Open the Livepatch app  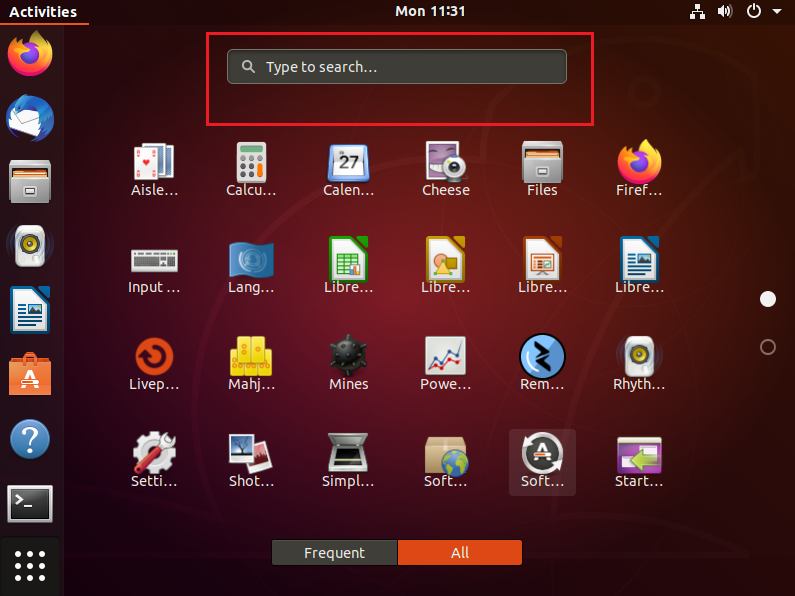point(154,362)
